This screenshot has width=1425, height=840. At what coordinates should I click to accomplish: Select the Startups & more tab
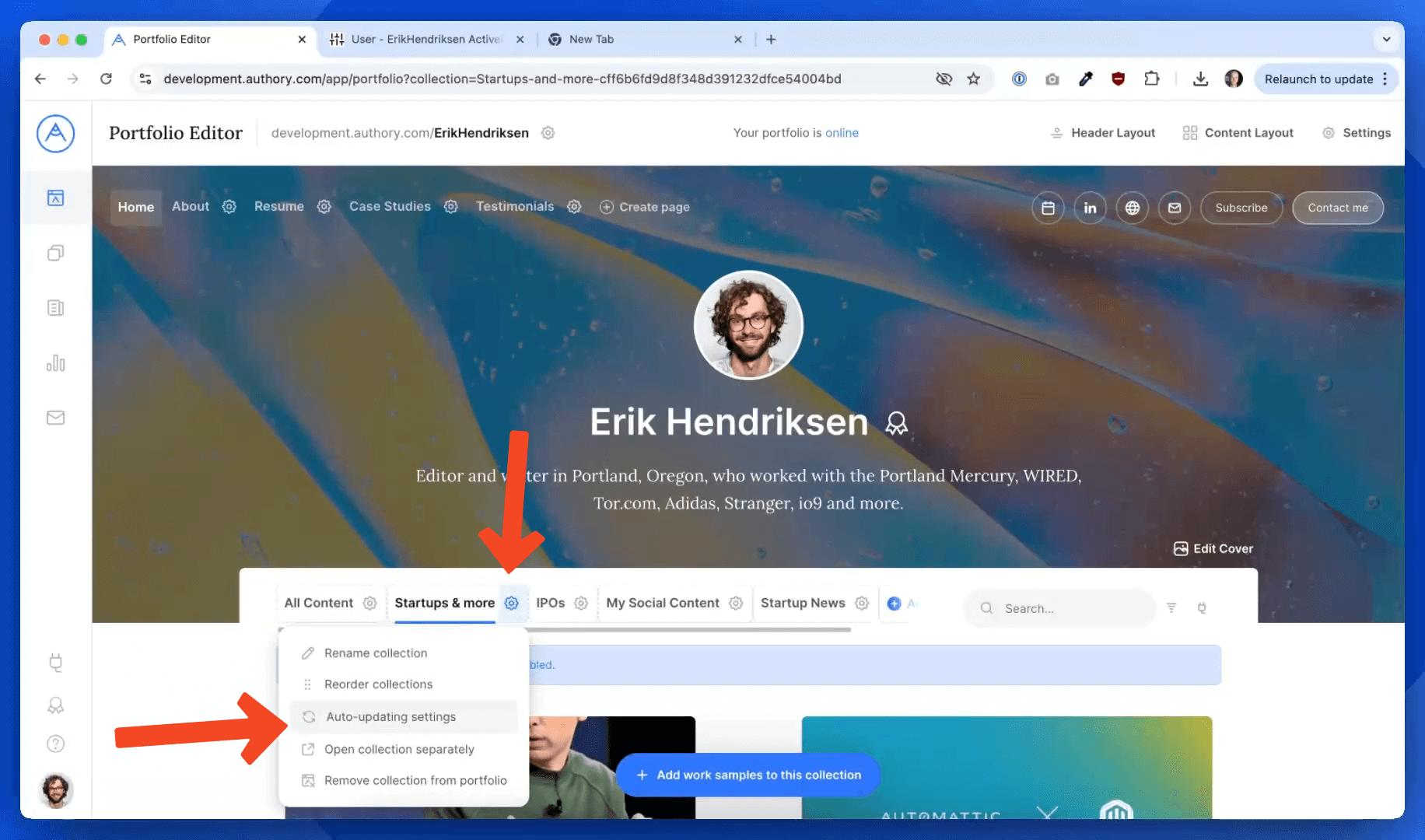pos(444,603)
